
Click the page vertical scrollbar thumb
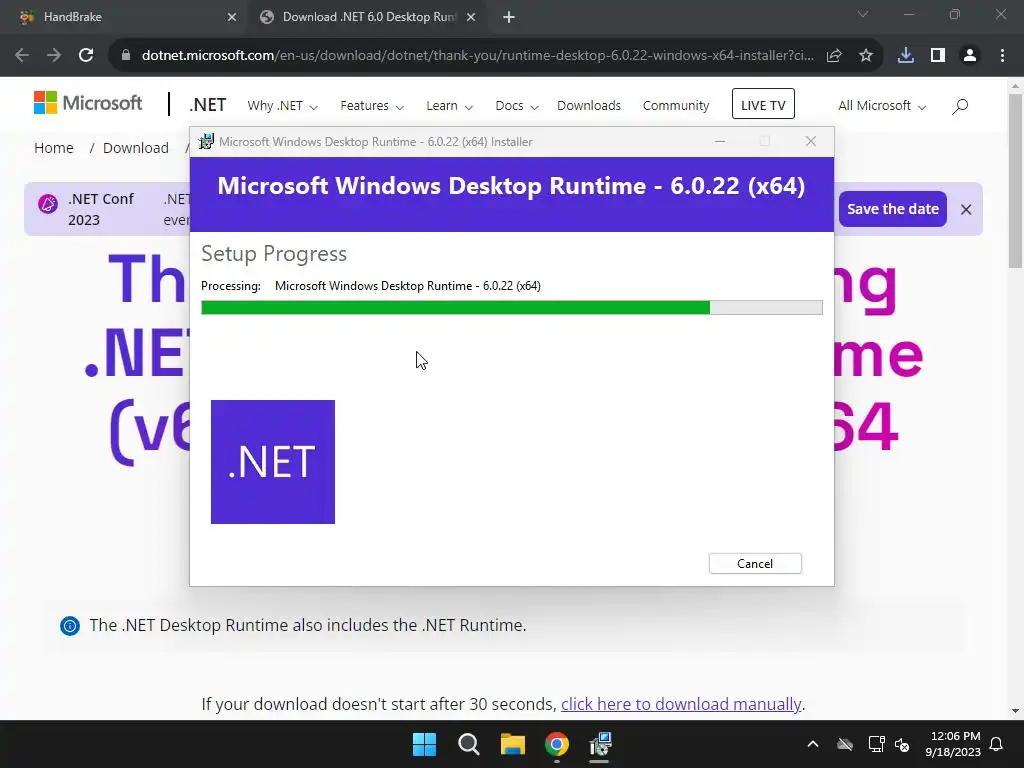(x=1015, y=181)
